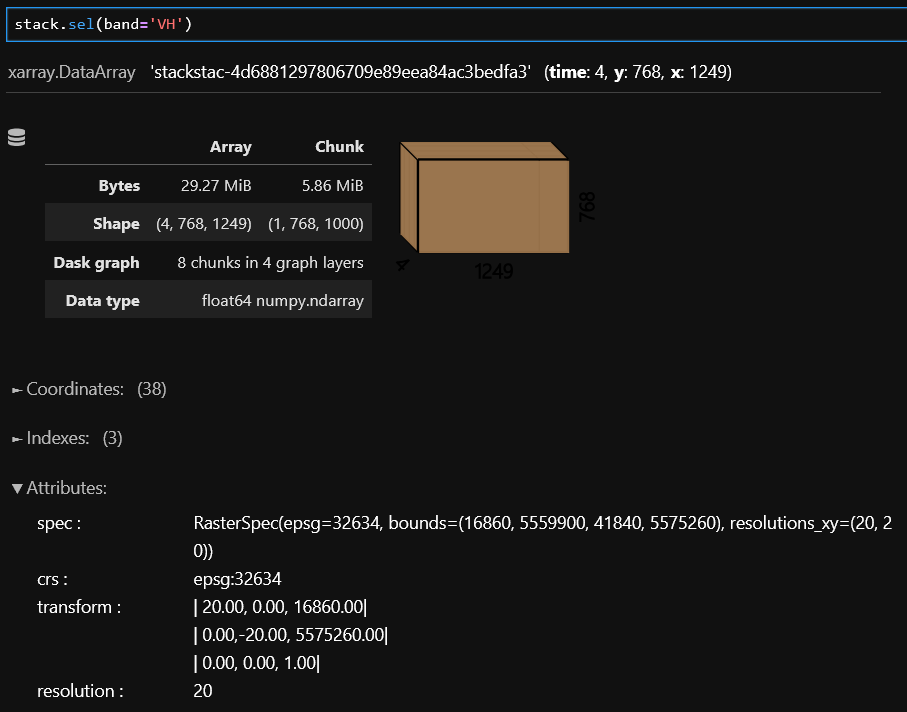Click the xarray.DataArray type label
Screen dimensions: 907x712
tap(71, 73)
